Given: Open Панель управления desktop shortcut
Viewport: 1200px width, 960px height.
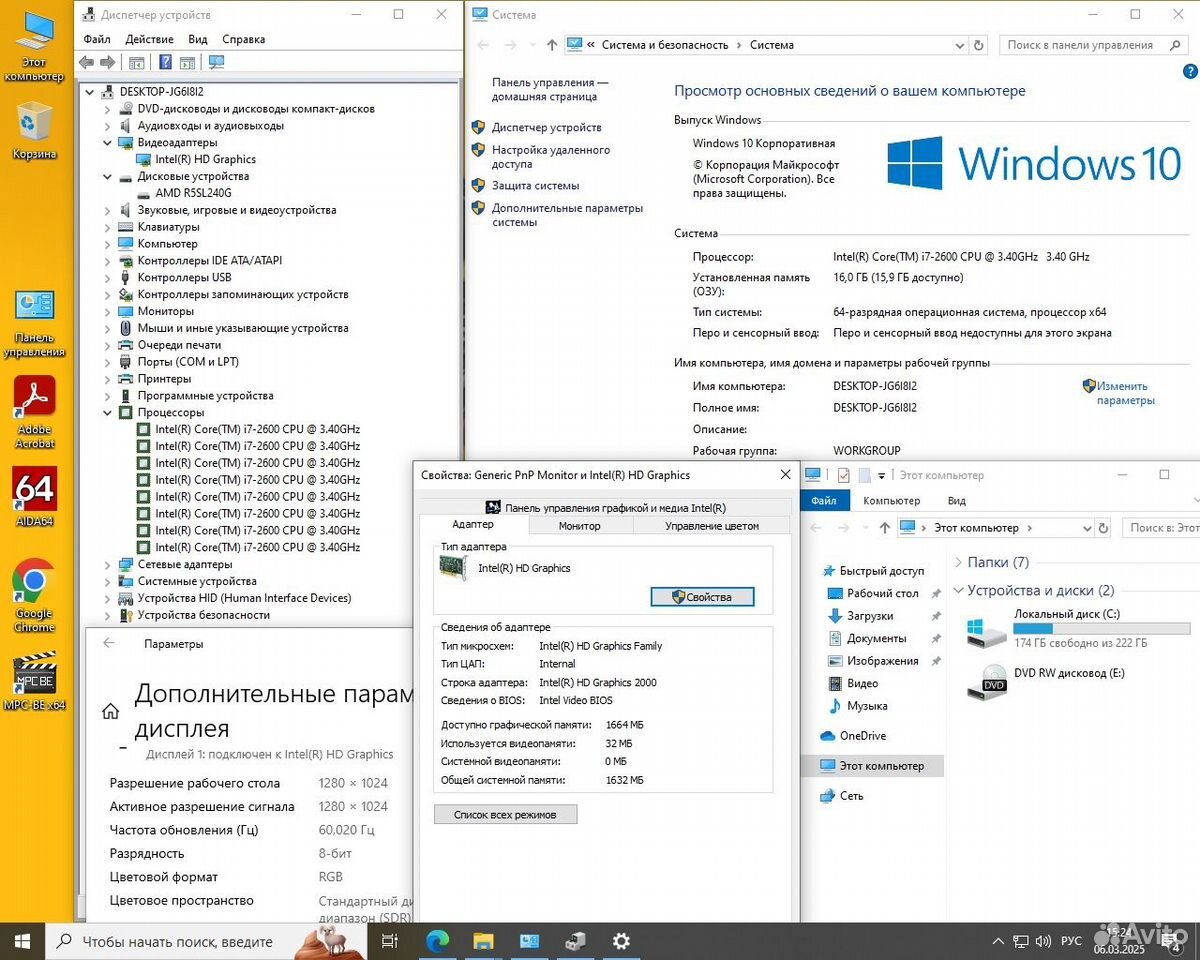Looking at the screenshot, I should (x=34, y=323).
